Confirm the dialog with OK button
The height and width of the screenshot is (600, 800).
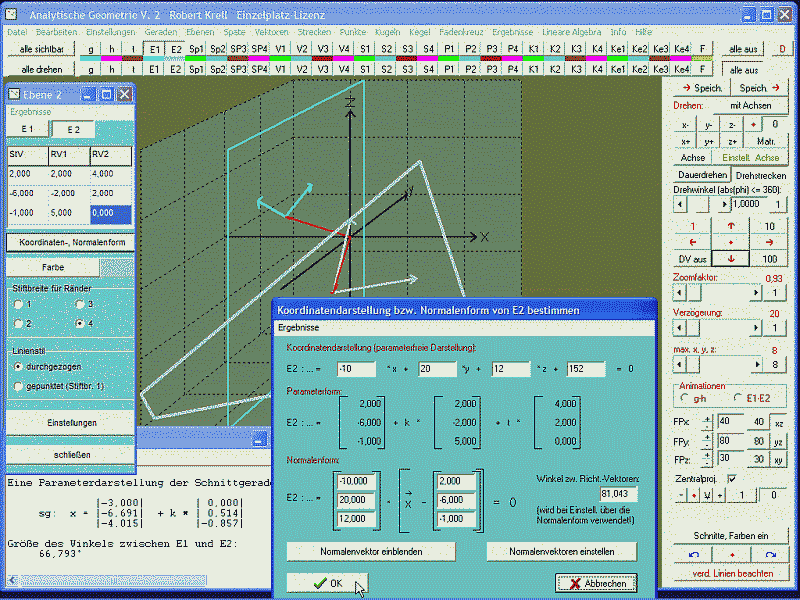tap(327, 583)
